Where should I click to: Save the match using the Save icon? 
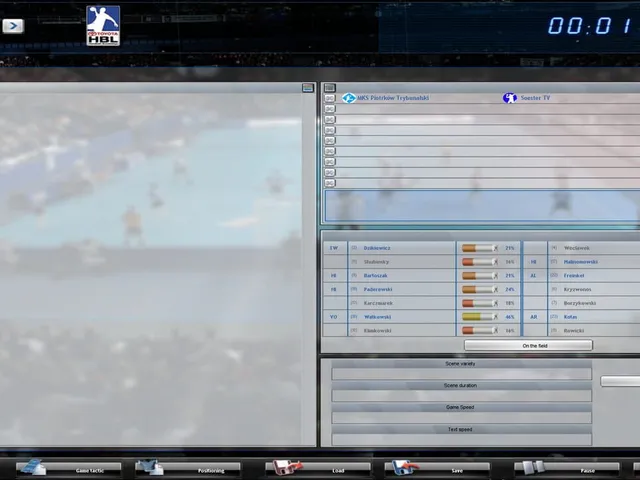(x=405, y=467)
